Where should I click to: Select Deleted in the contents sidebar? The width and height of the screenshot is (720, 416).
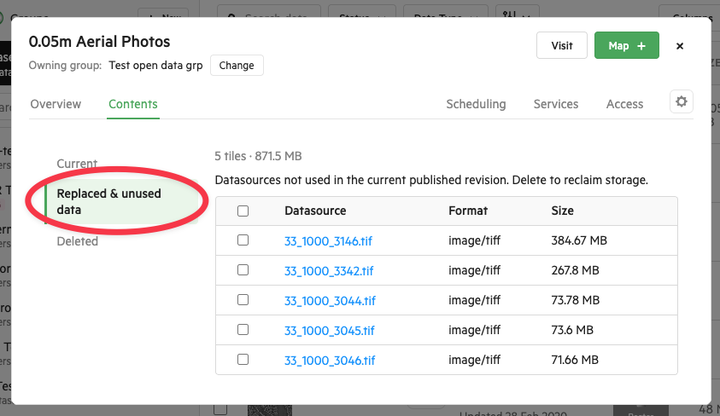(77, 242)
